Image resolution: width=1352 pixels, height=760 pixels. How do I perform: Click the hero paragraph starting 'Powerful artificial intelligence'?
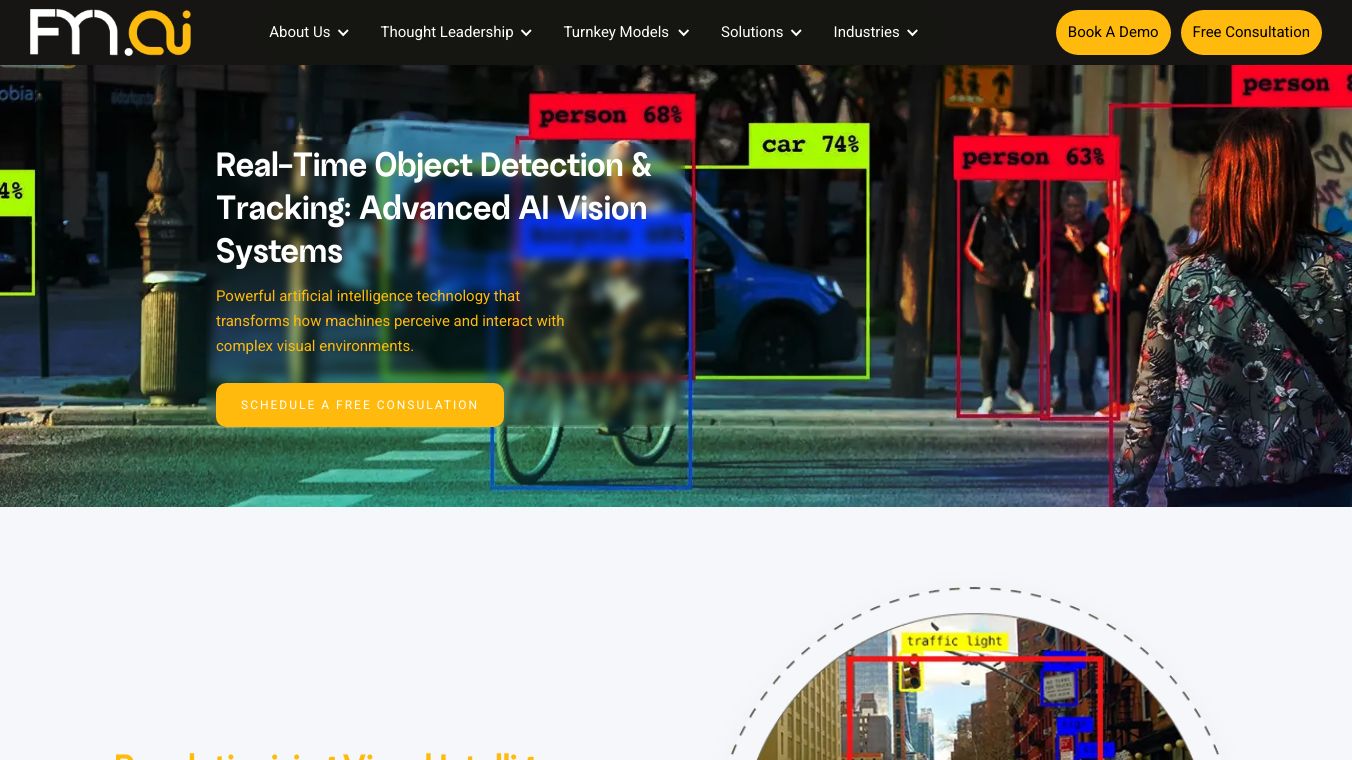[x=390, y=321]
